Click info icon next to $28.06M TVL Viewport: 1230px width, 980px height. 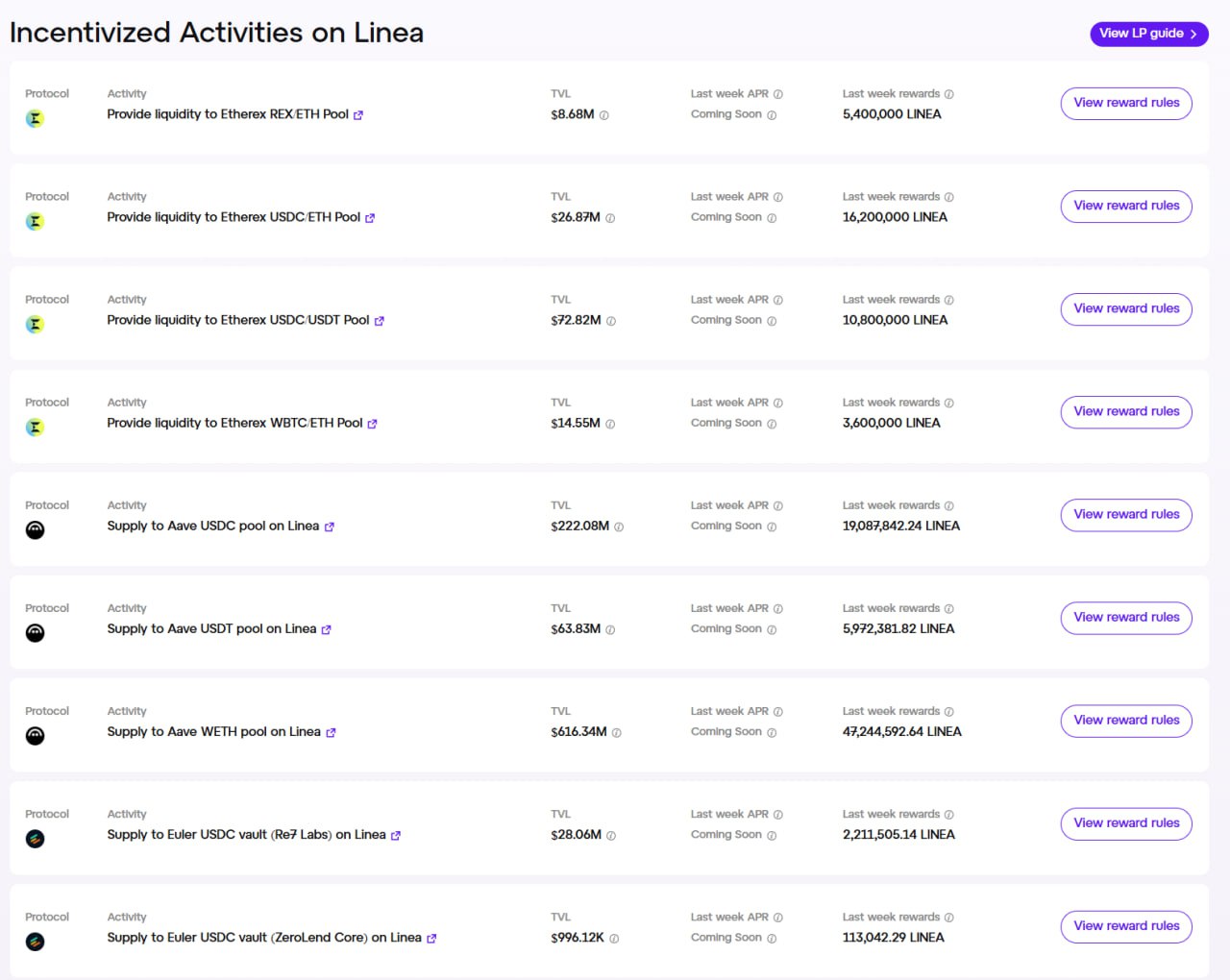(x=611, y=836)
